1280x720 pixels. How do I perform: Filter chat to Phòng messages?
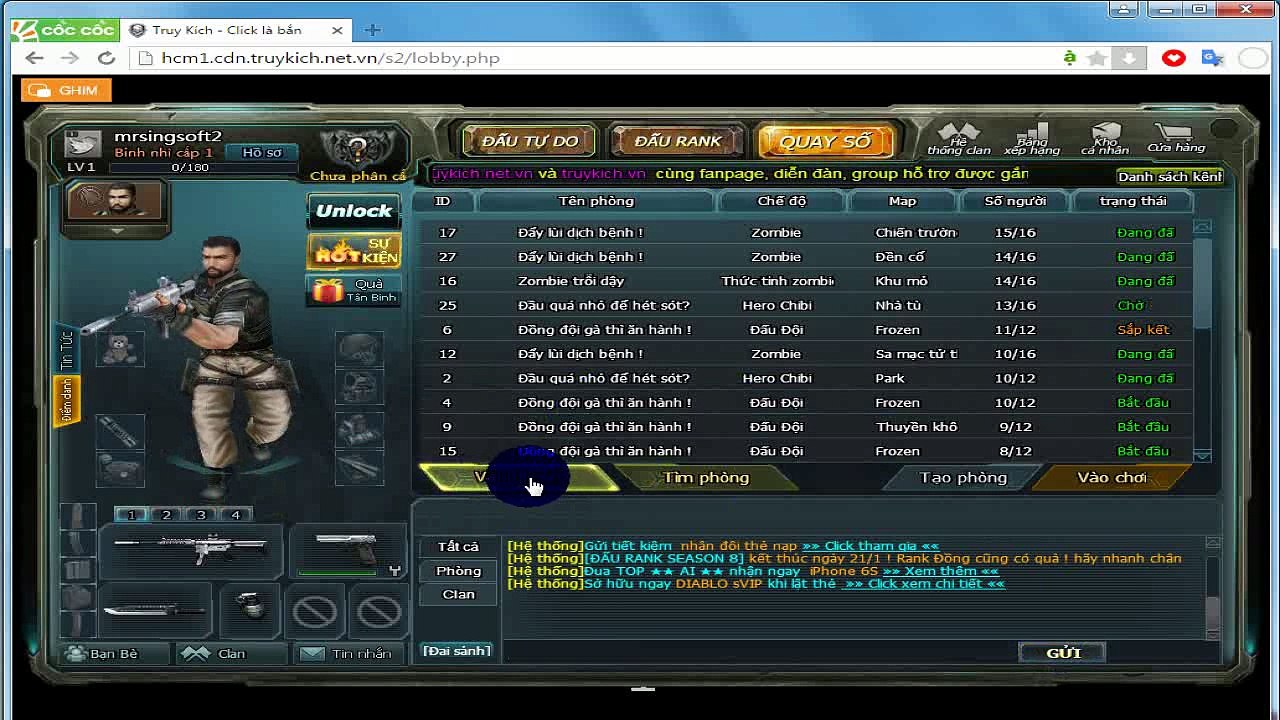pyautogui.click(x=458, y=571)
